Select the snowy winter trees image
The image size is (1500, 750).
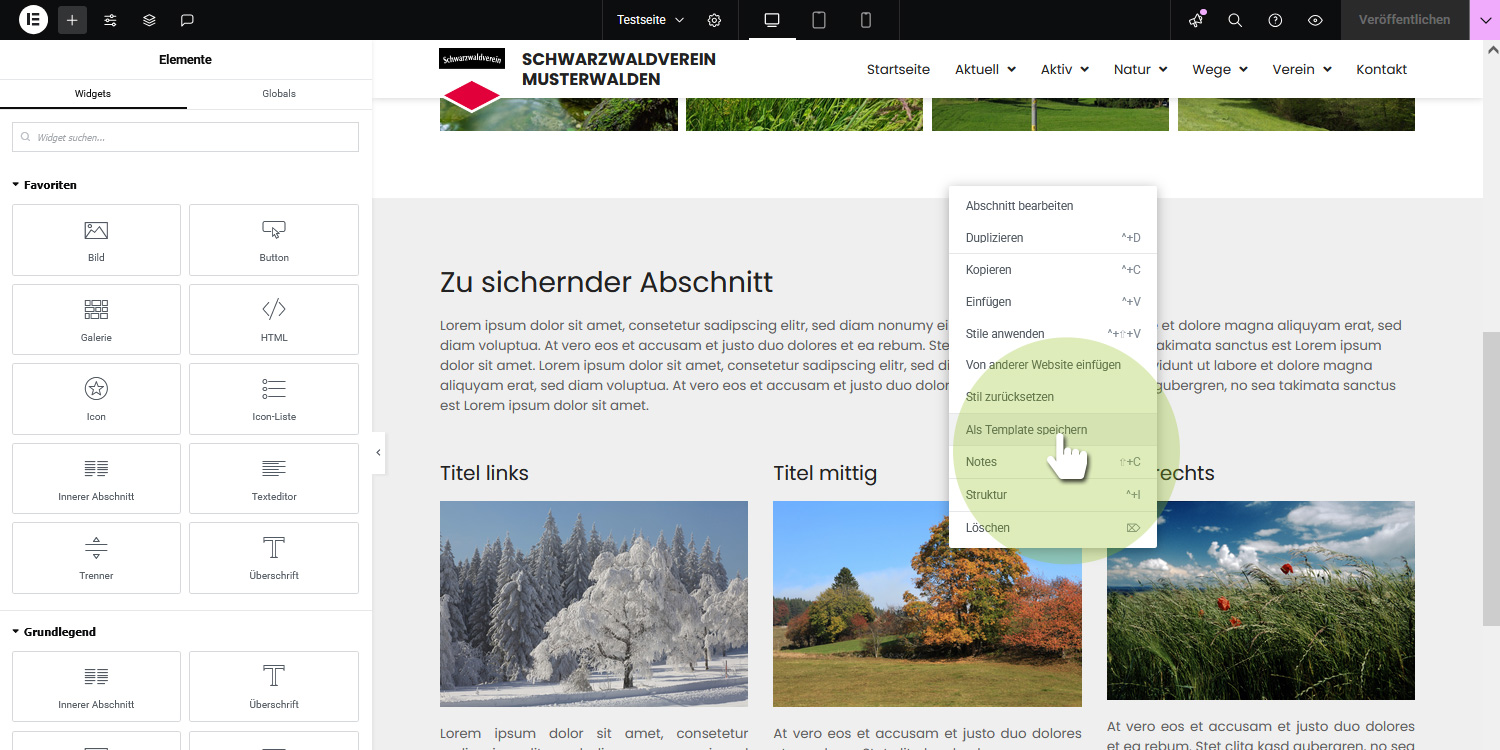pos(594,604)
